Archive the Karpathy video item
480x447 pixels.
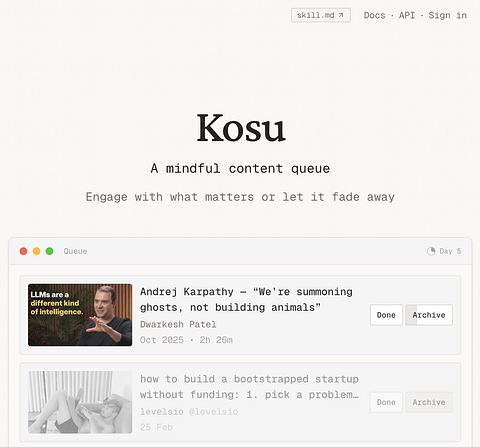[x=429, y=315]
